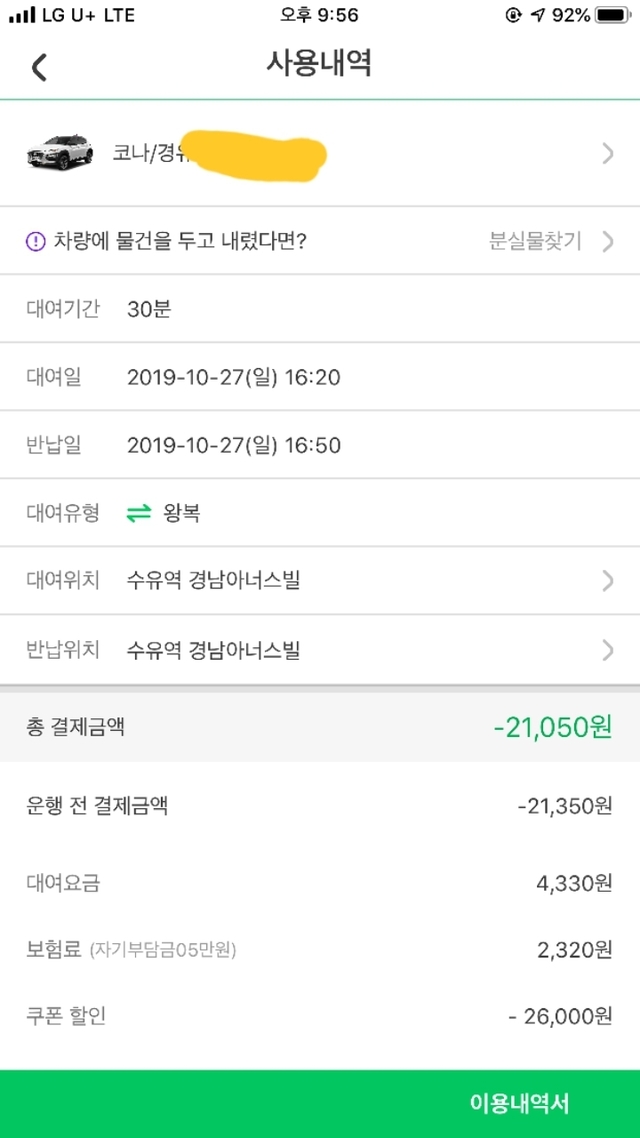Tap the Kona car thumbnail image

coord(60,153)
